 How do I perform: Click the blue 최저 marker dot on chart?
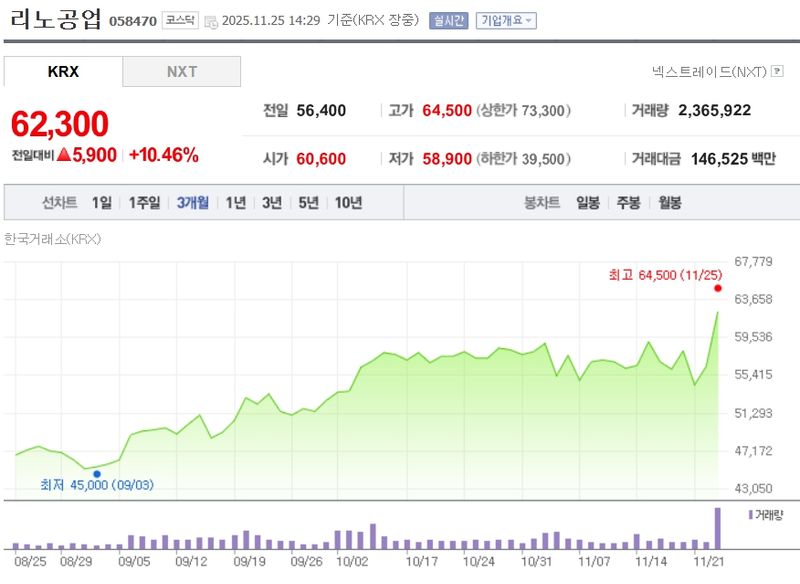pos(97,474)
